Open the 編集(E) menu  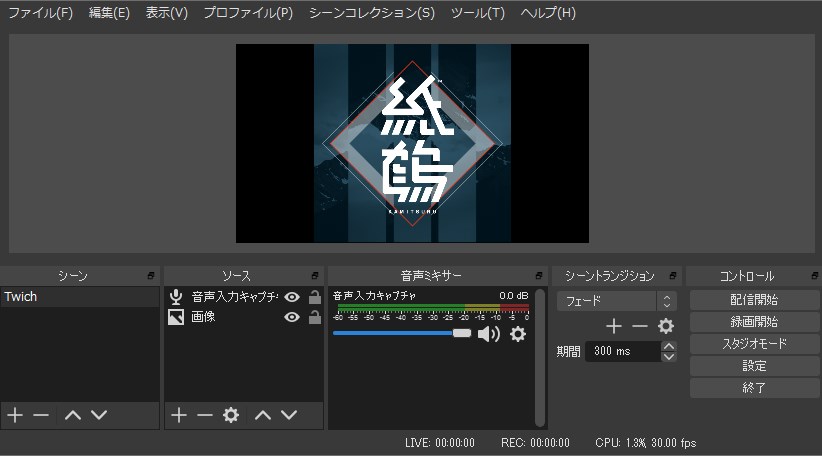click(x=109, y=13)
